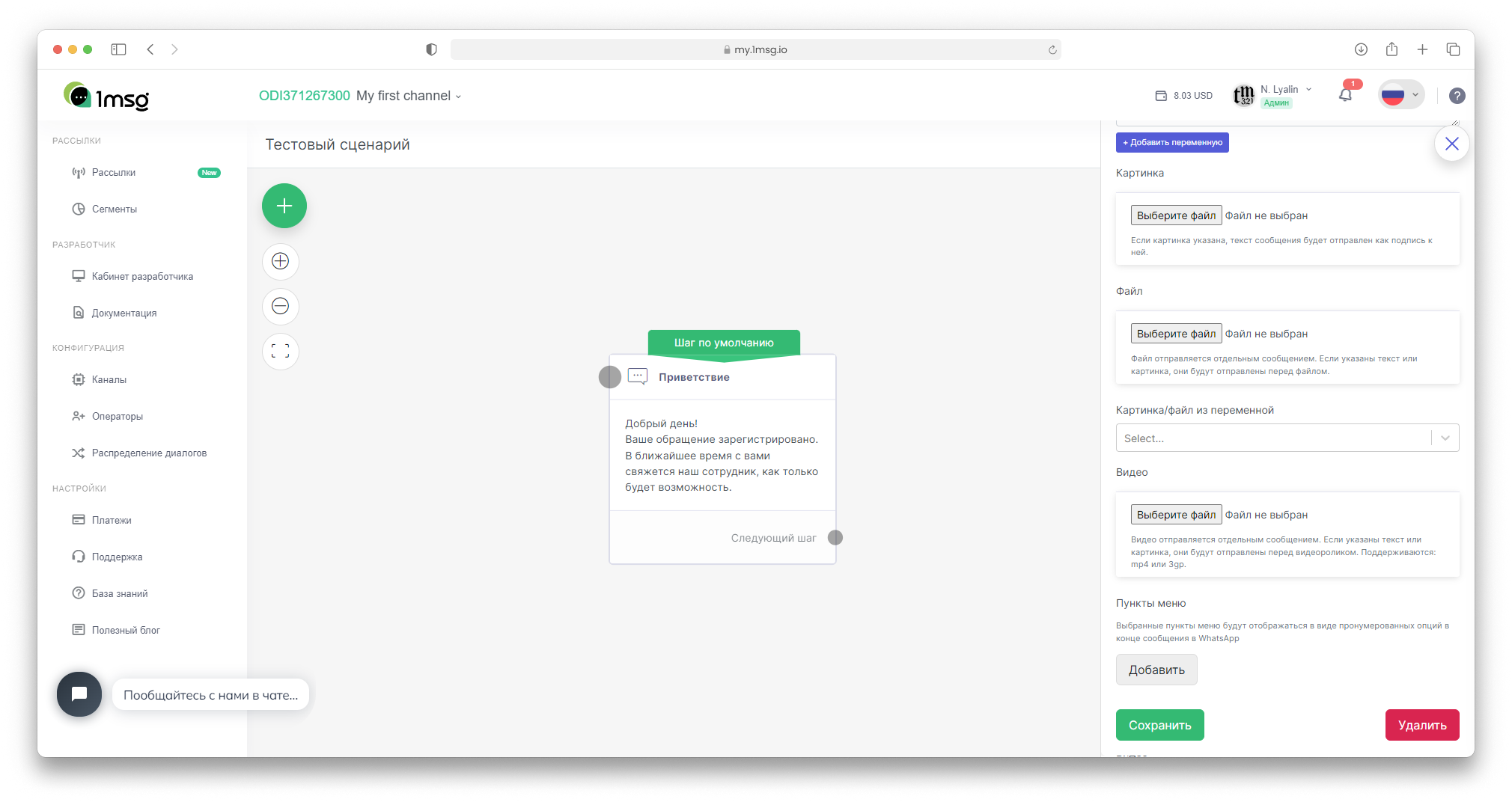Screen dimensions: 1512x802
Task: Expand the N. Lyalin account menu
Action: (1284, 90)
